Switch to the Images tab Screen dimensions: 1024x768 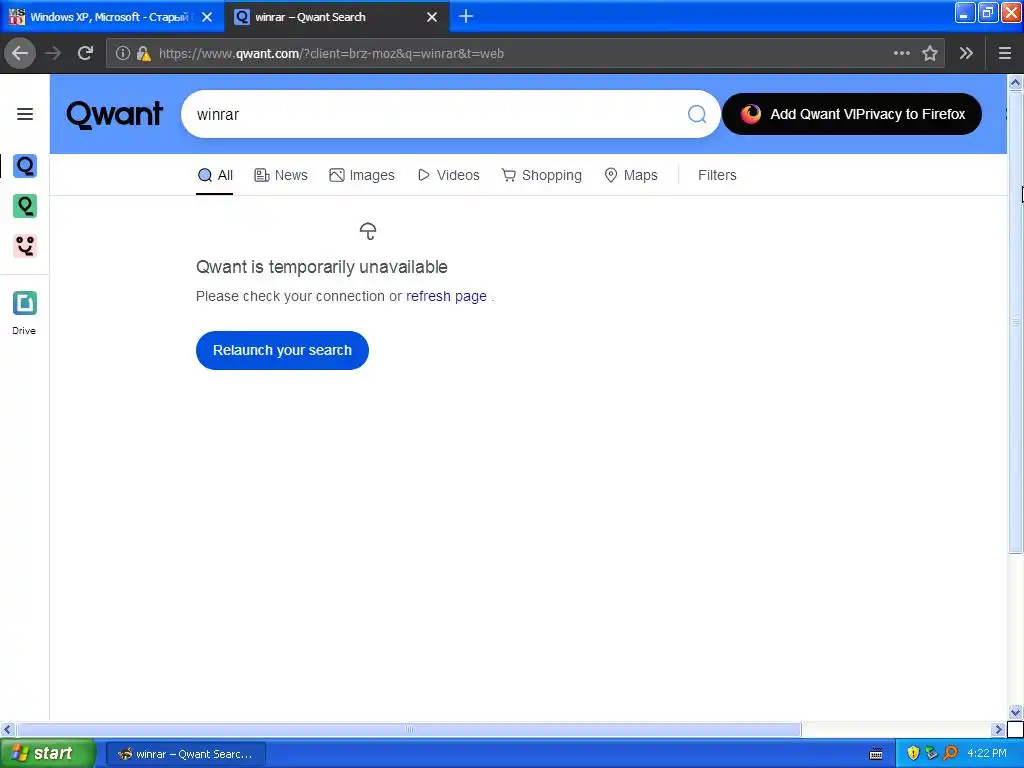(x=362, y=175)
